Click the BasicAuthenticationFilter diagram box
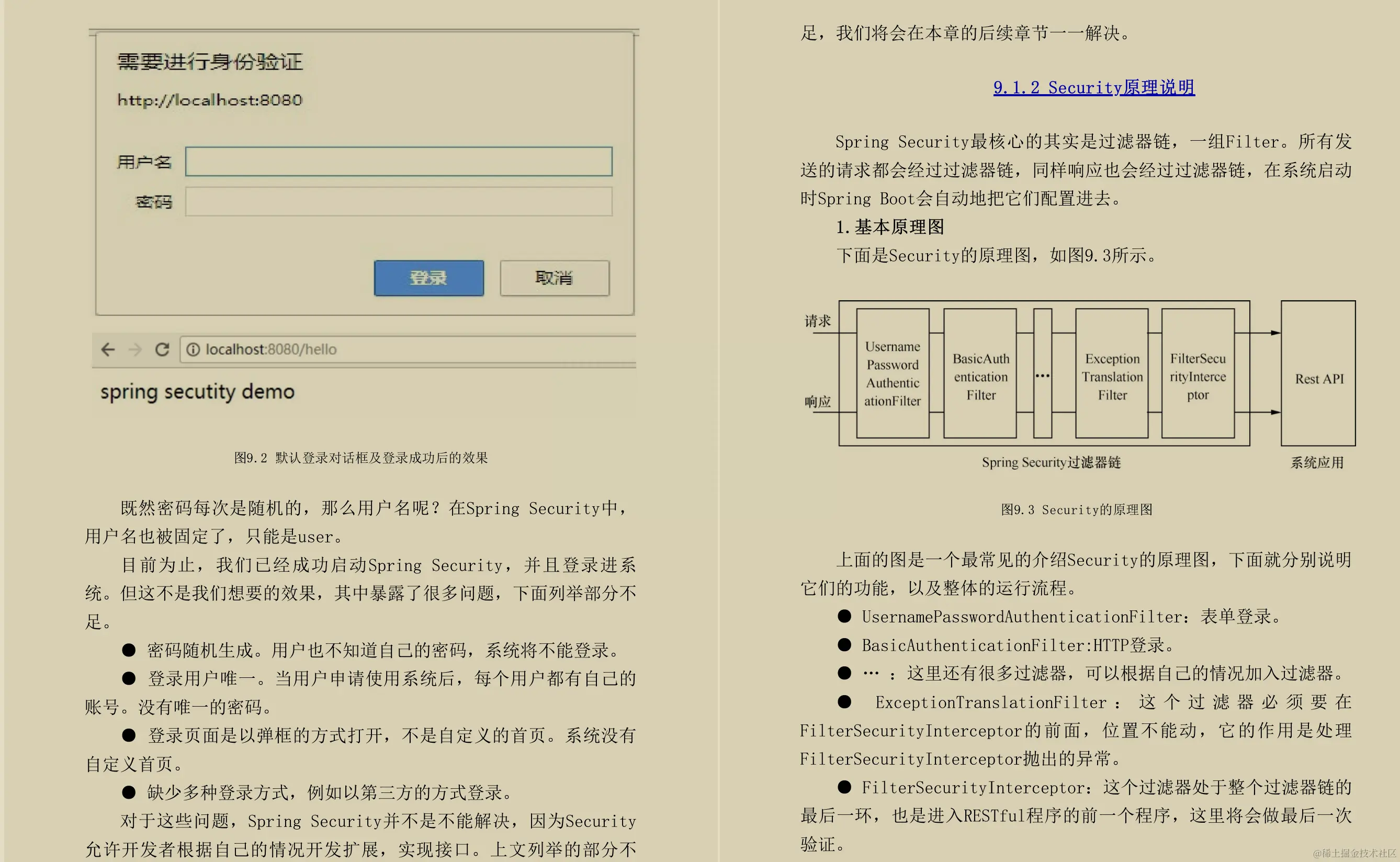This screenshot has width=1400, height=862. [980, 373]
